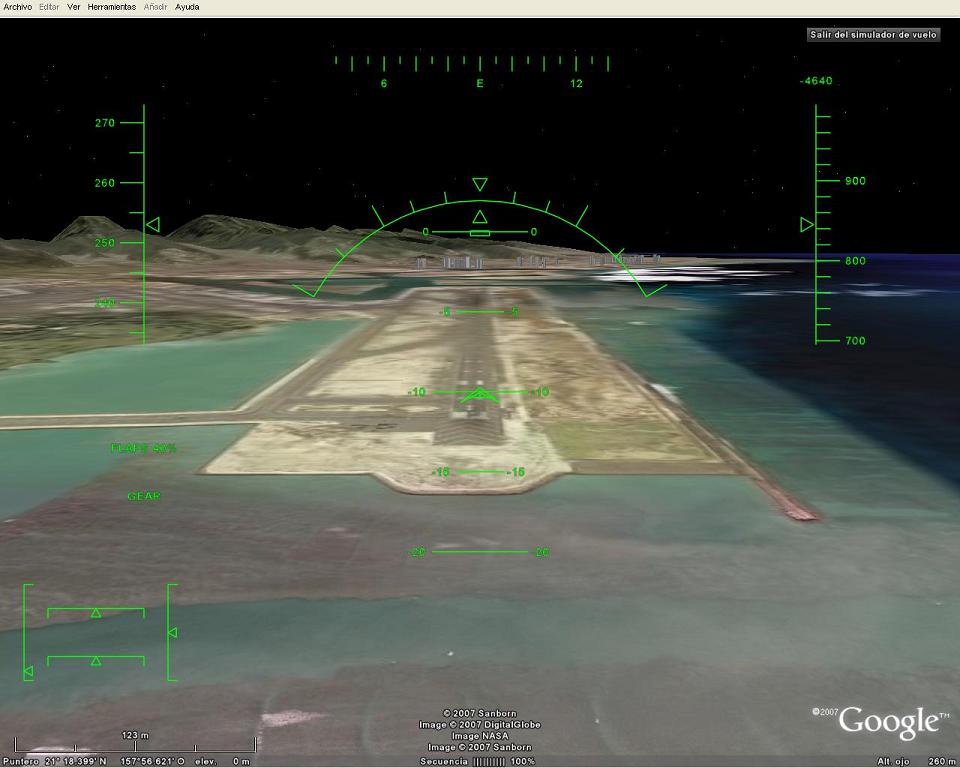Click the FLAPS status text
The width and height of the screenshot is (960, 768).
143,448
